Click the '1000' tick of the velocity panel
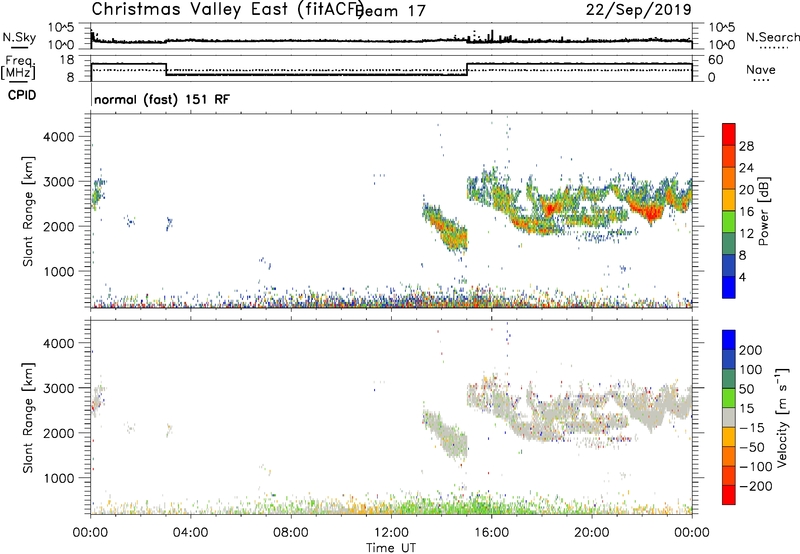This screenshot has width=800, height=554. pos(59,478)
